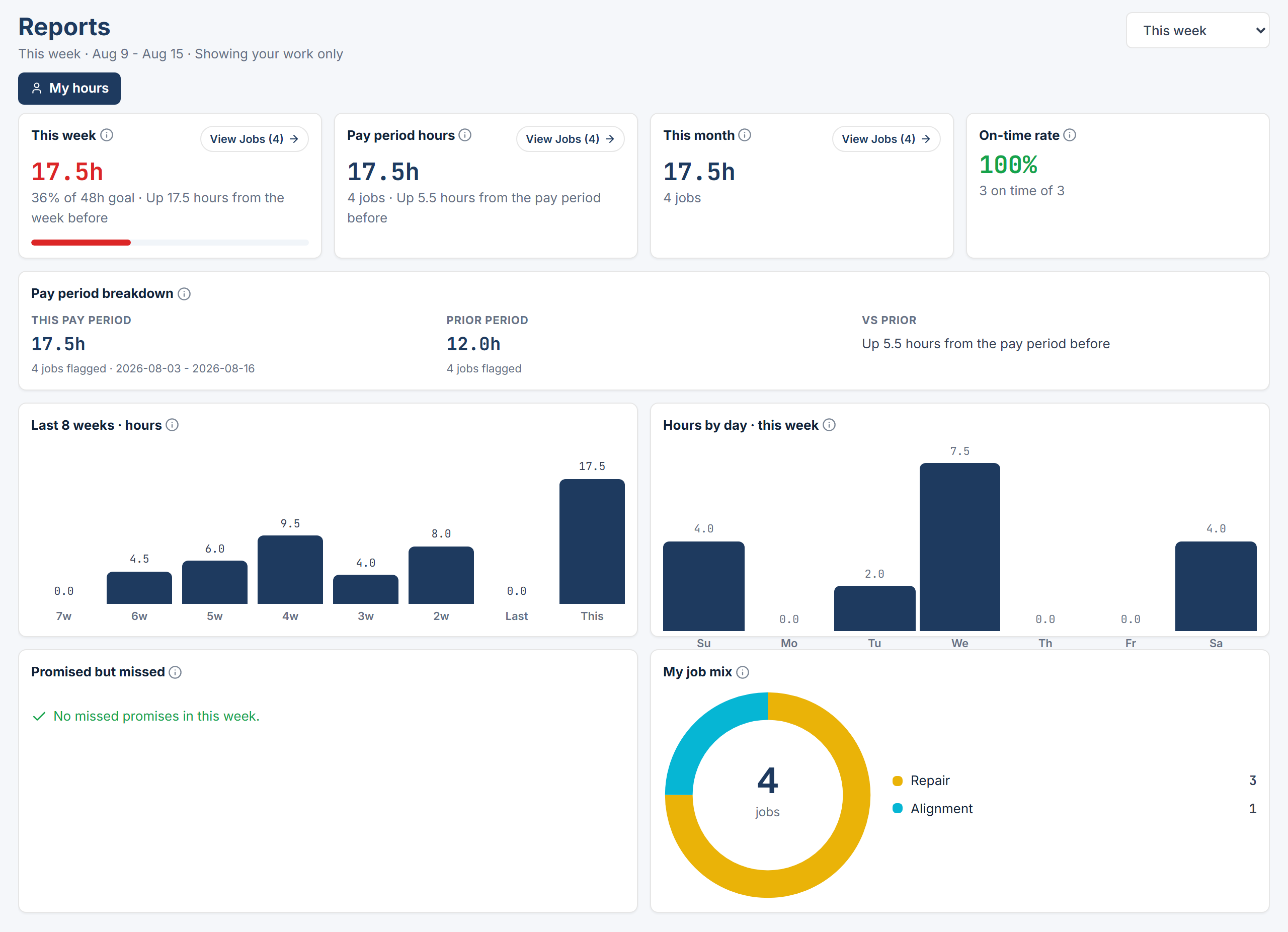
Task: Show the info tooltip for This month
Action: point(745,135)
